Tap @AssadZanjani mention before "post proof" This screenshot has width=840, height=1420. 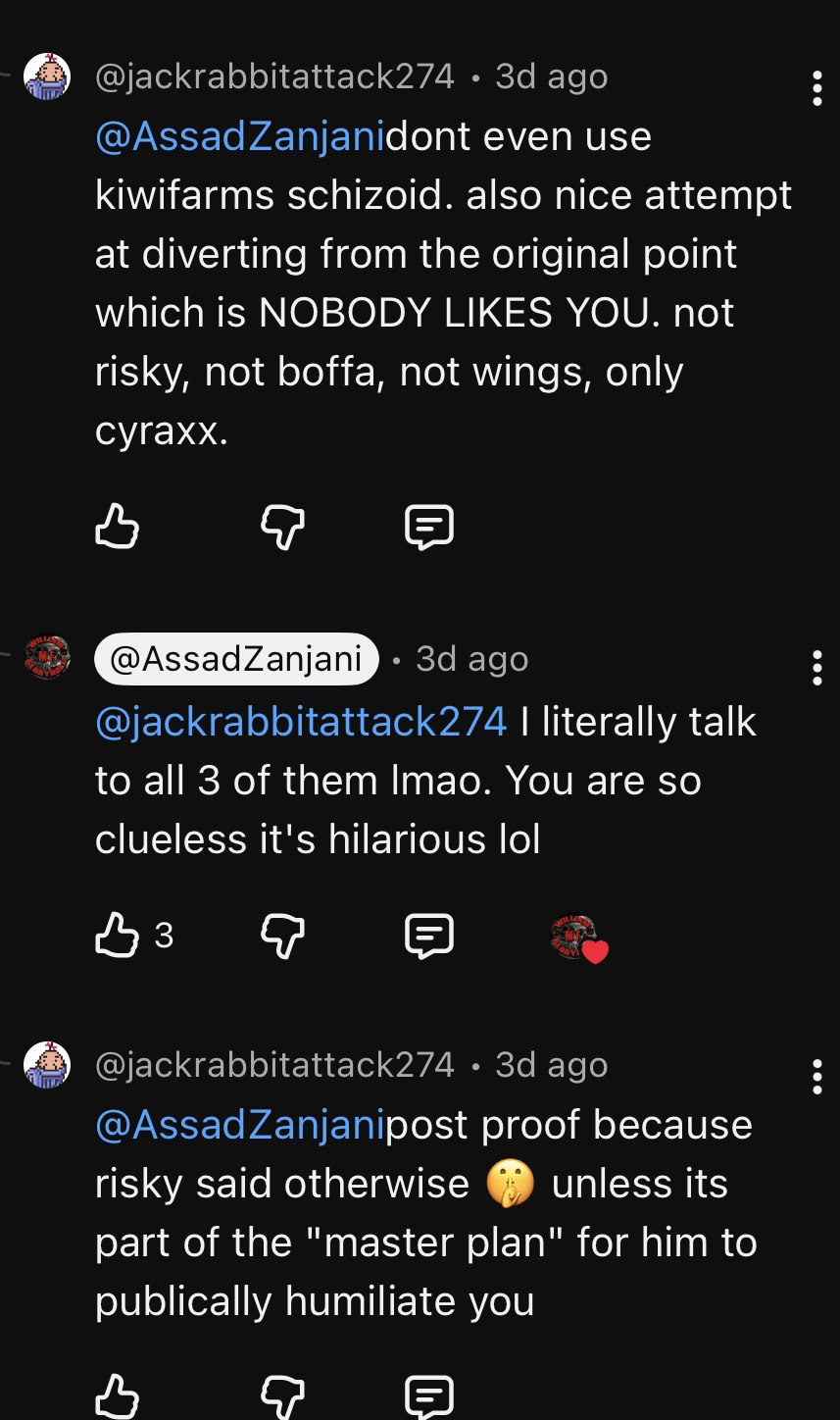pyautogui.click(x=240, y=1125)
